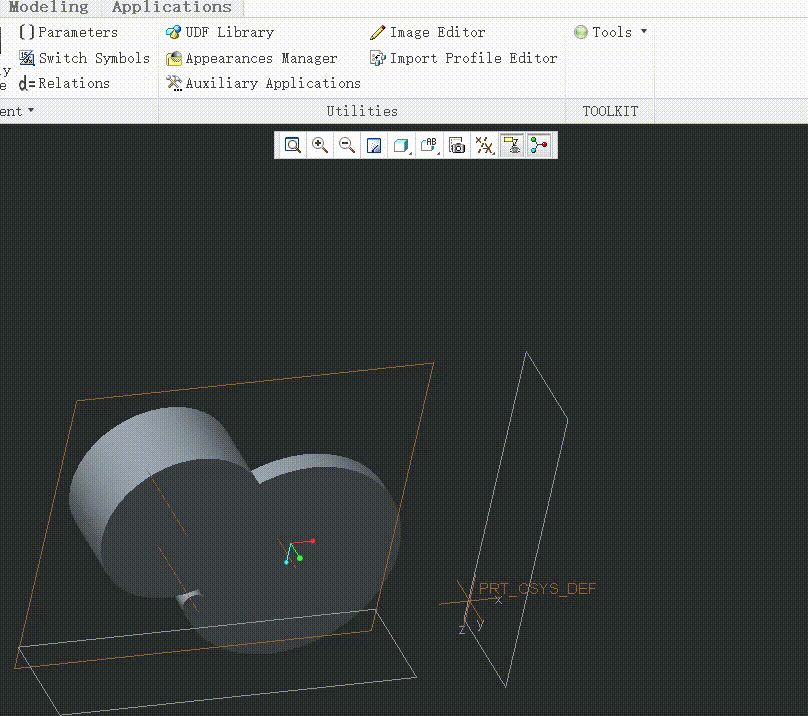Click the Appearances Manager icon
The image size is (808, 716).
coord(174,58)
